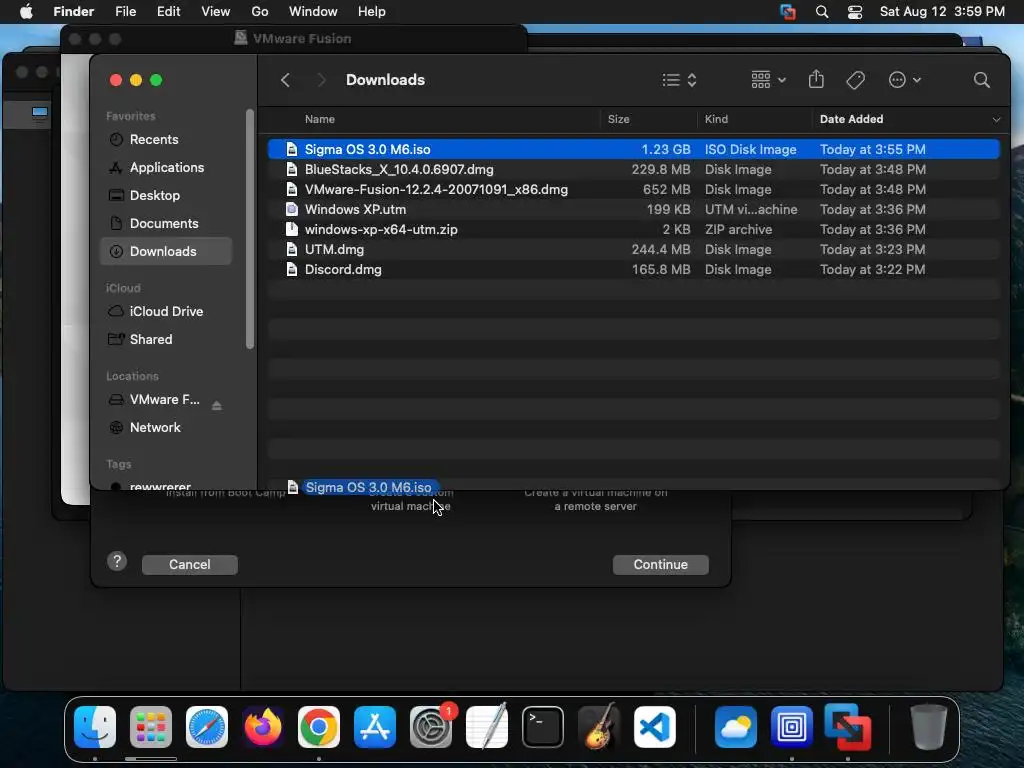This screenshot has width=1024, height=768.
Task: Open the group-by options dropdown
Action: point(768,80)
